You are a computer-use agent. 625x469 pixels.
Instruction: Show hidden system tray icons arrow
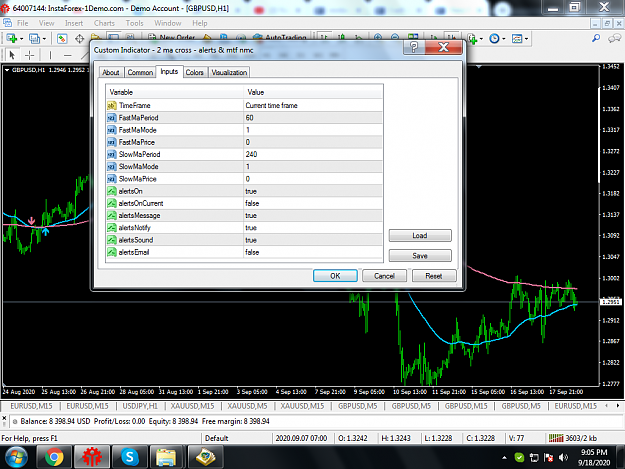tap(505, 458)
